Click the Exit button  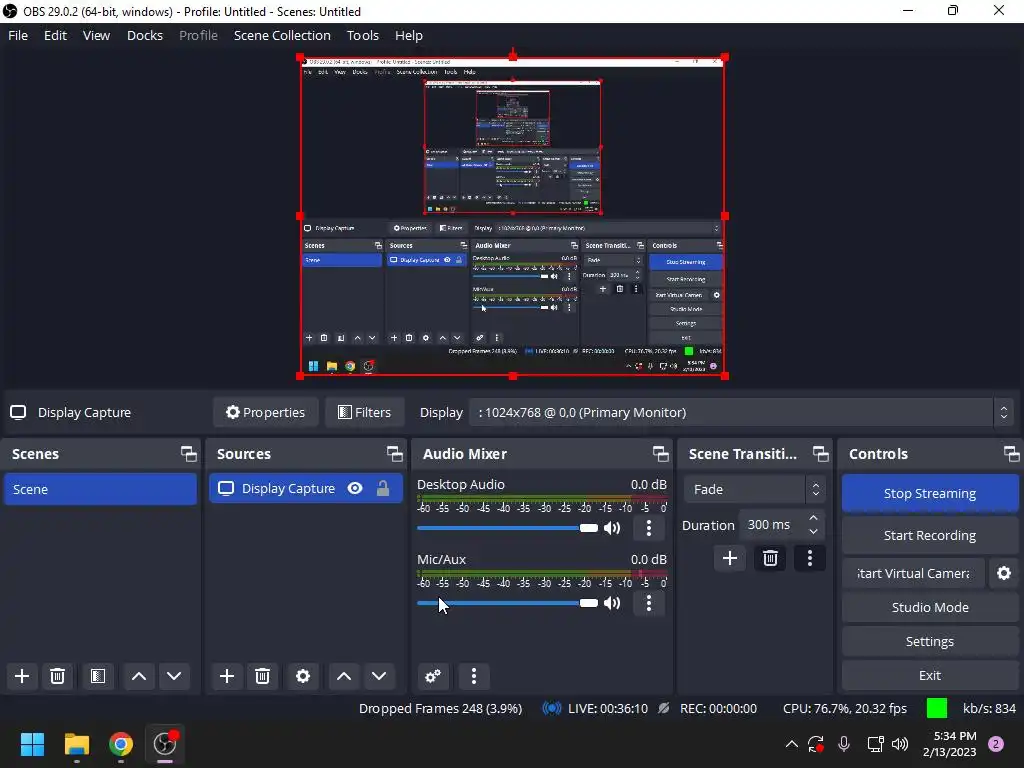click(930, 675)
